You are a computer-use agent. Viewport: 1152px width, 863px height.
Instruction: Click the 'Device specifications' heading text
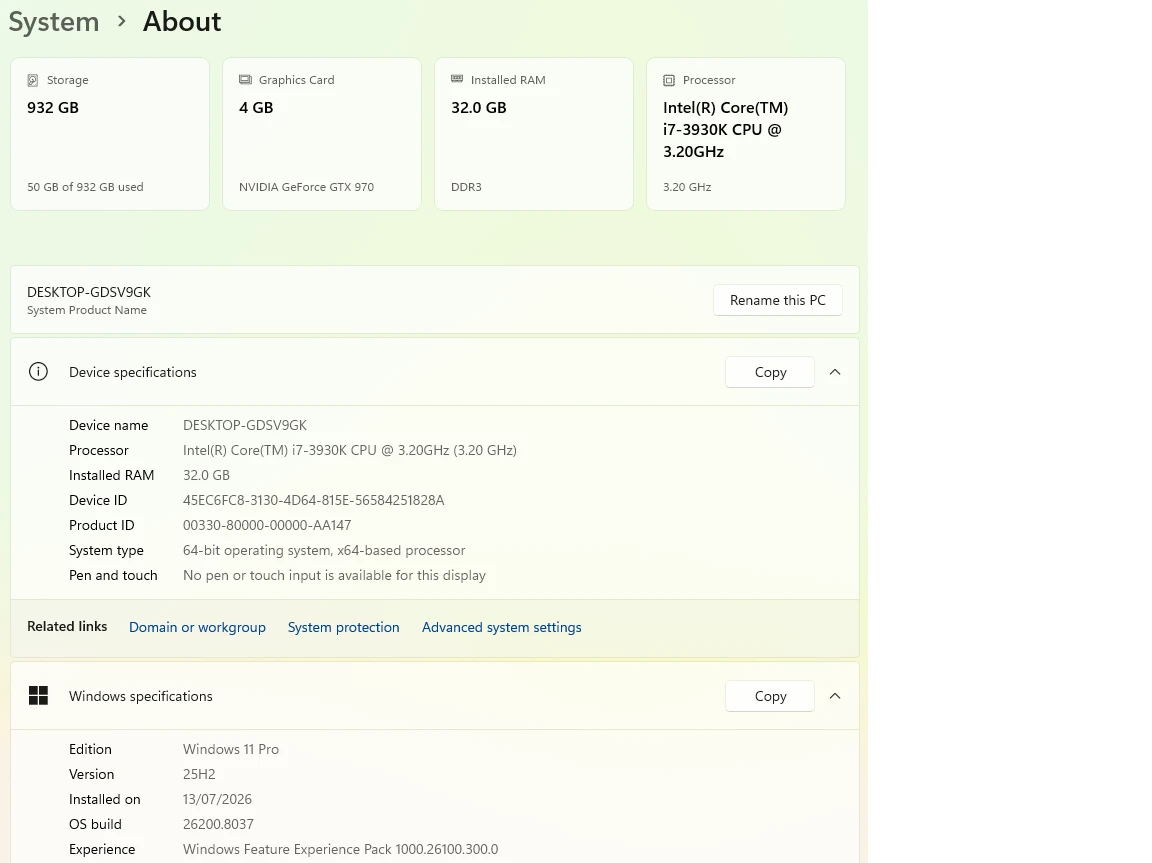click(133, 372)
